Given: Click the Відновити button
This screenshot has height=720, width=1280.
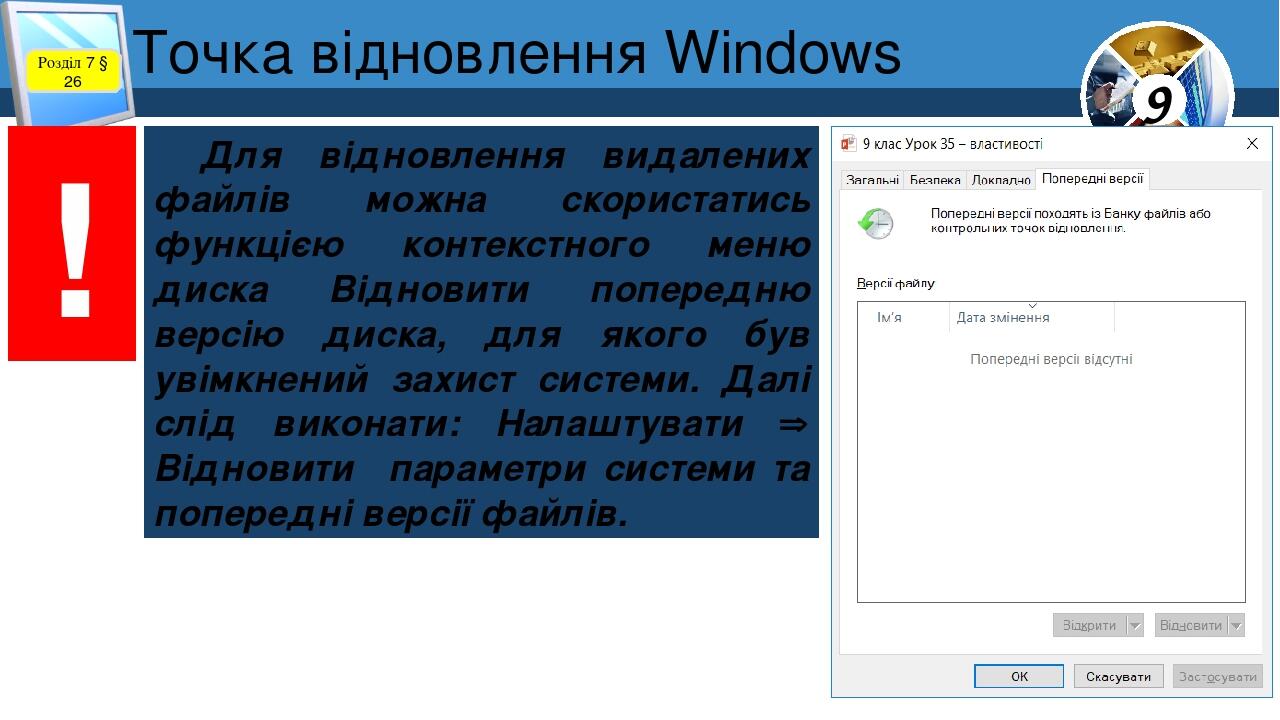Looking at the screenshot, I should point(1190,625).
